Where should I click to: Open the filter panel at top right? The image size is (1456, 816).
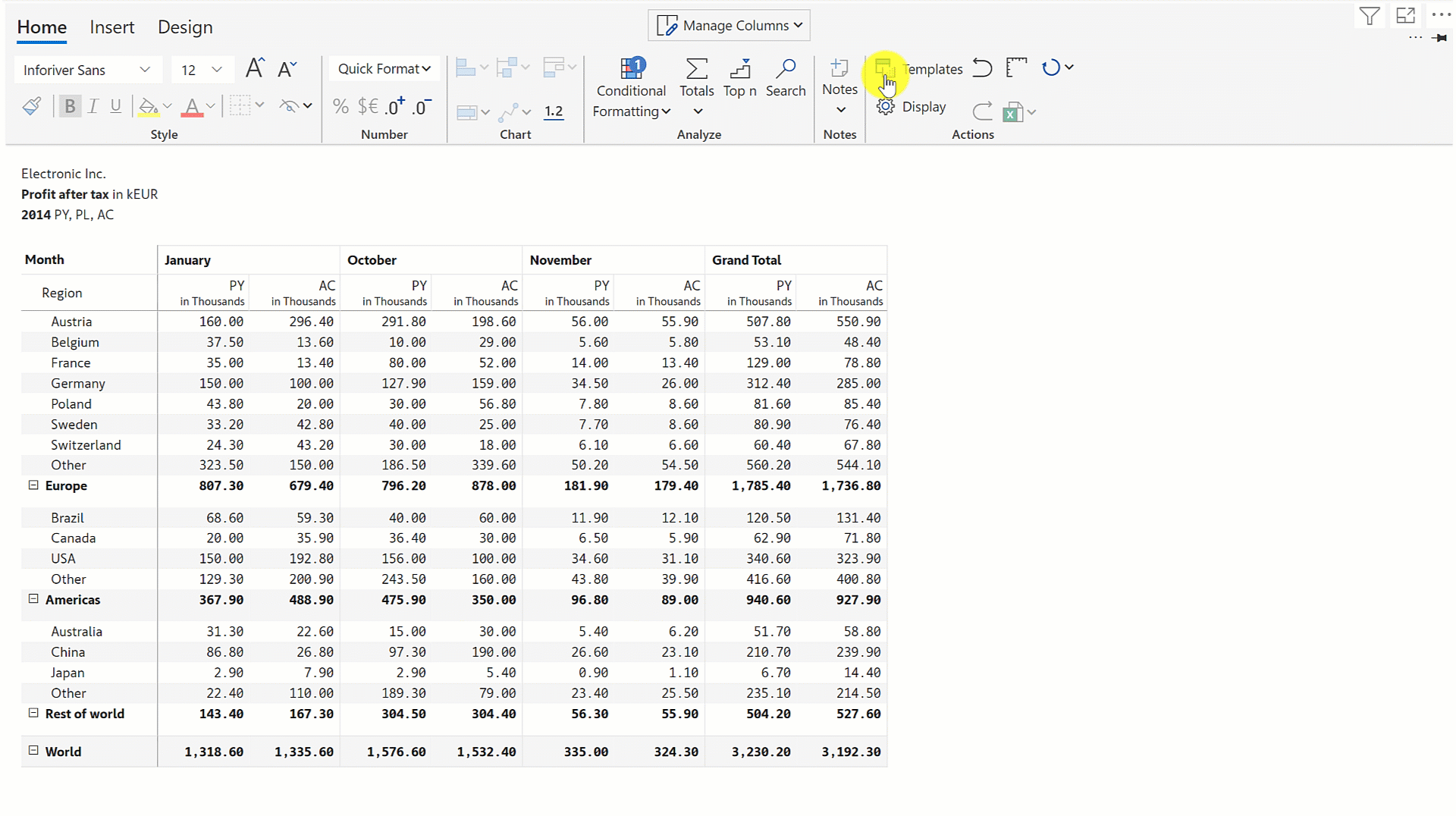[x=1370, y=15]
